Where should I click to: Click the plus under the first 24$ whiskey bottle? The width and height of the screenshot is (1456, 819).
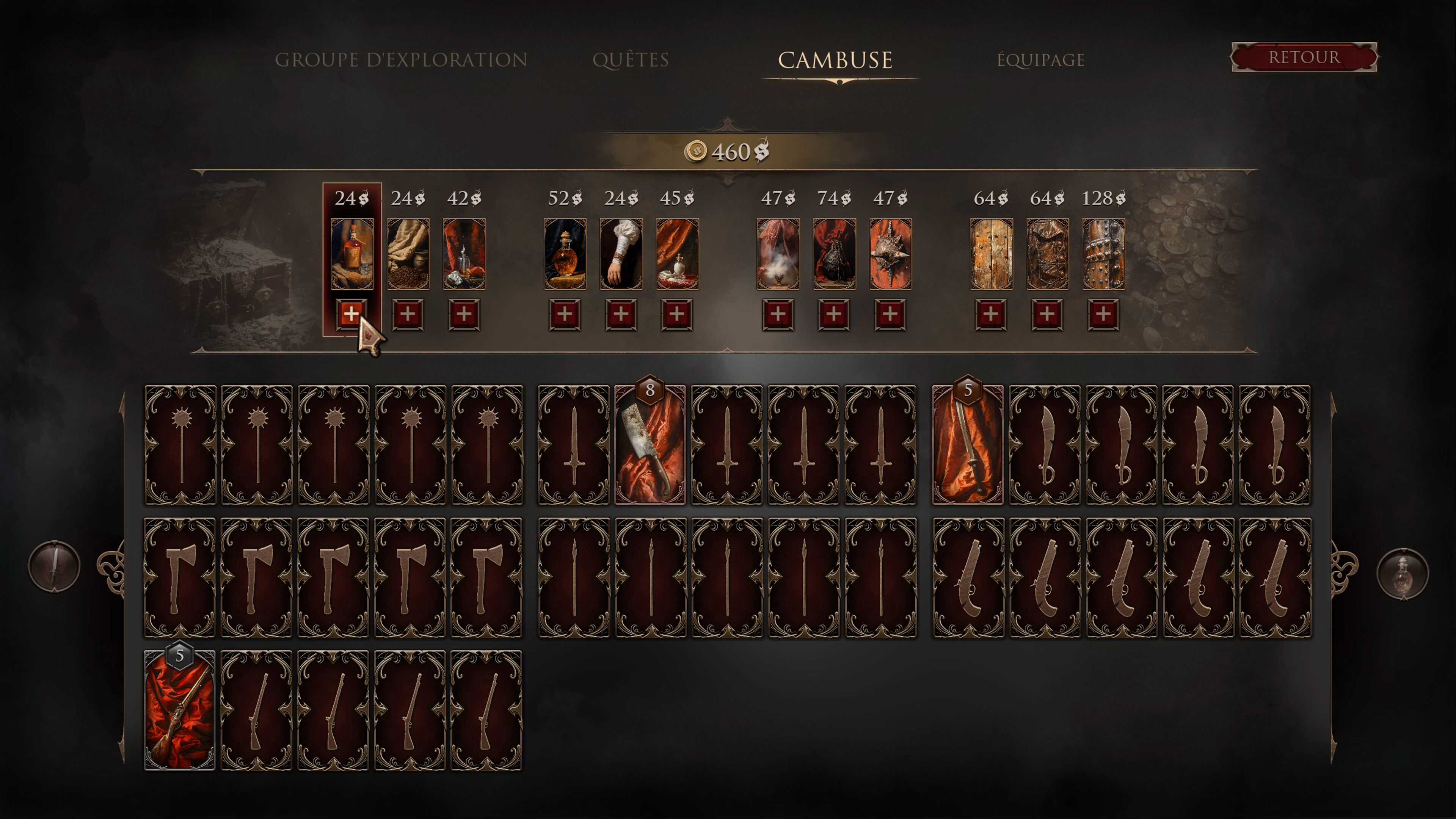tap(351, 314)
